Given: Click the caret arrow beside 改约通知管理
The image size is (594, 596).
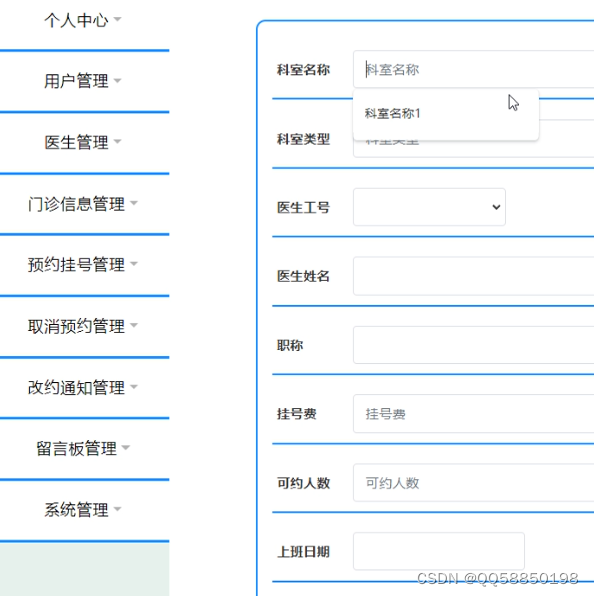Looking at the screenshot, I should coord(134,387).
